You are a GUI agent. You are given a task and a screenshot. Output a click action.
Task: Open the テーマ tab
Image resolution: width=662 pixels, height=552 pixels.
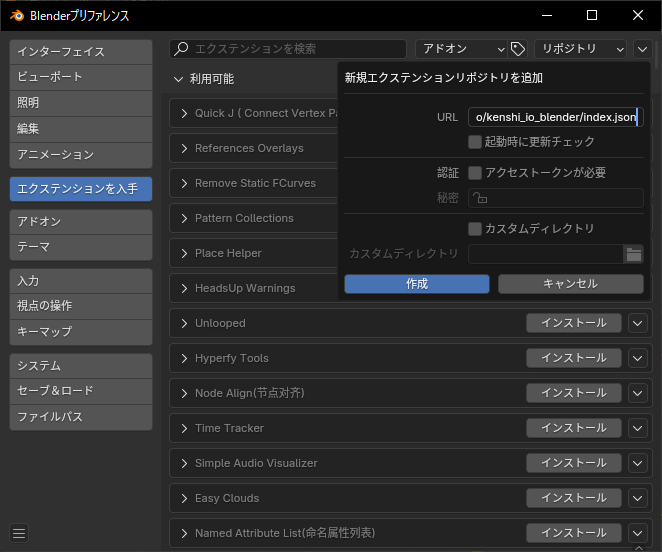click(81, 247)
